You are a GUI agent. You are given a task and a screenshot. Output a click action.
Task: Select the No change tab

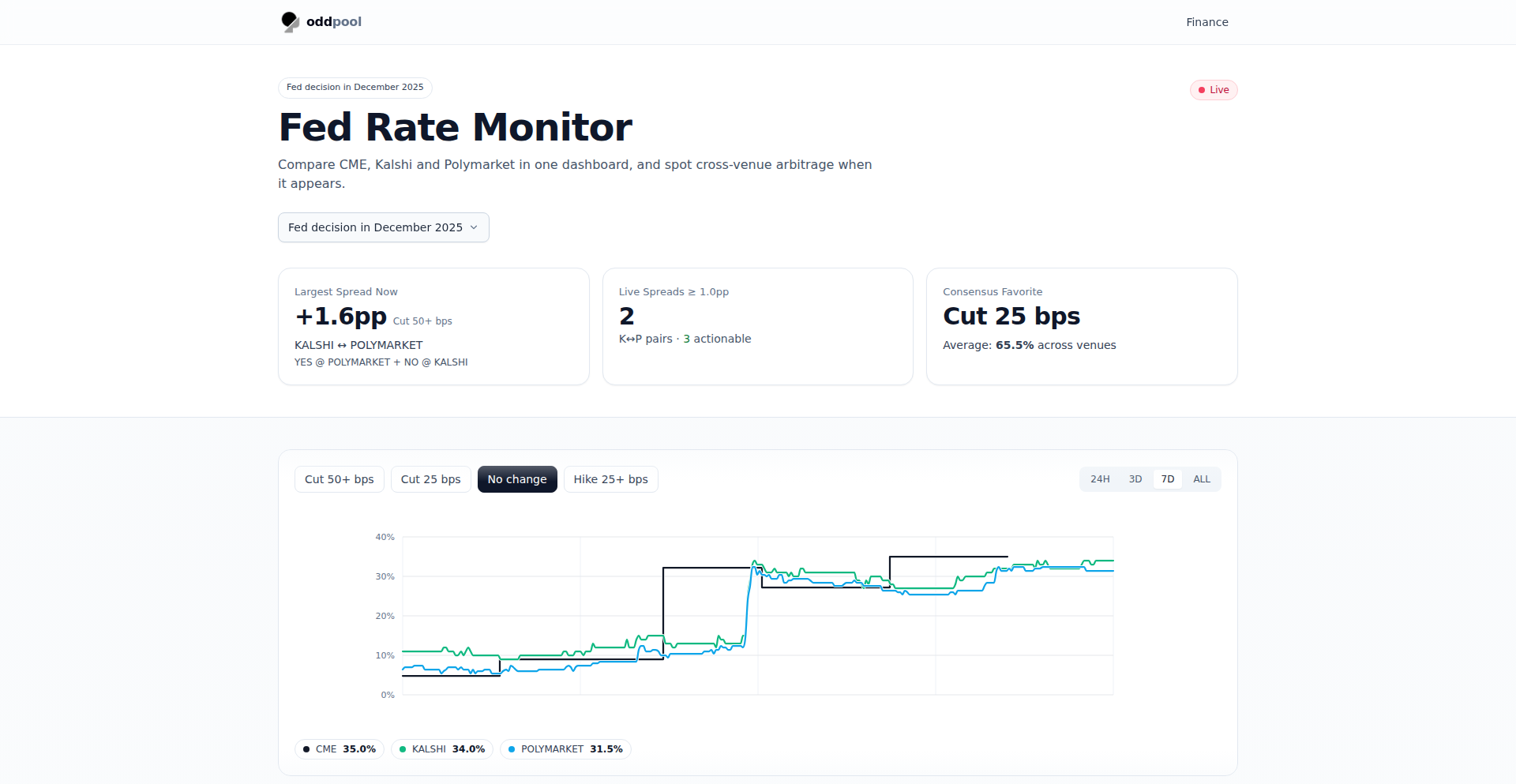point(517,479)
